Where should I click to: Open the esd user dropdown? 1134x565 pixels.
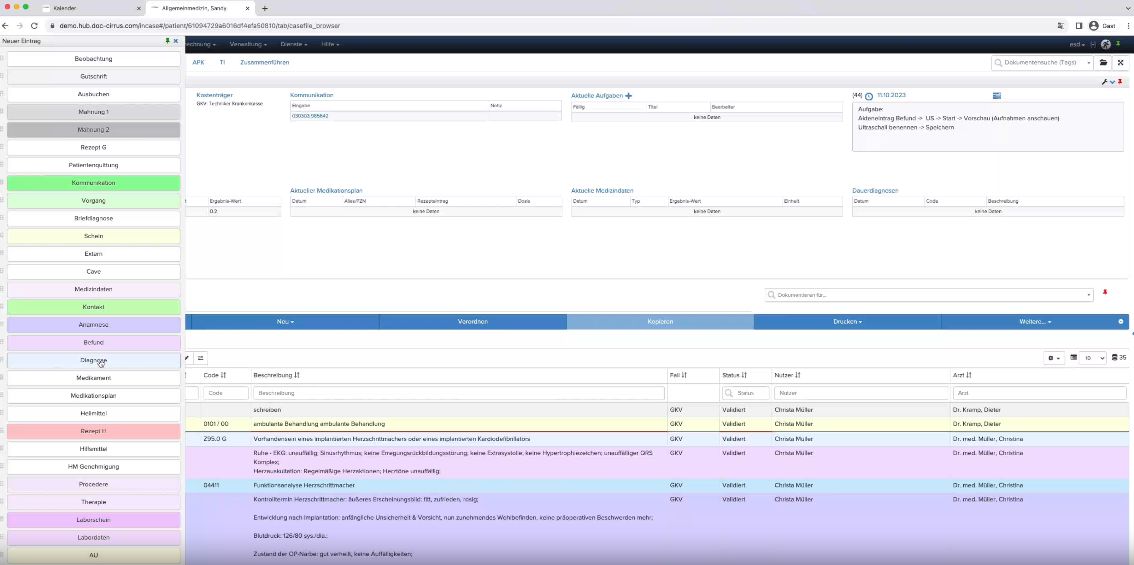click(x=1077, y=44)
